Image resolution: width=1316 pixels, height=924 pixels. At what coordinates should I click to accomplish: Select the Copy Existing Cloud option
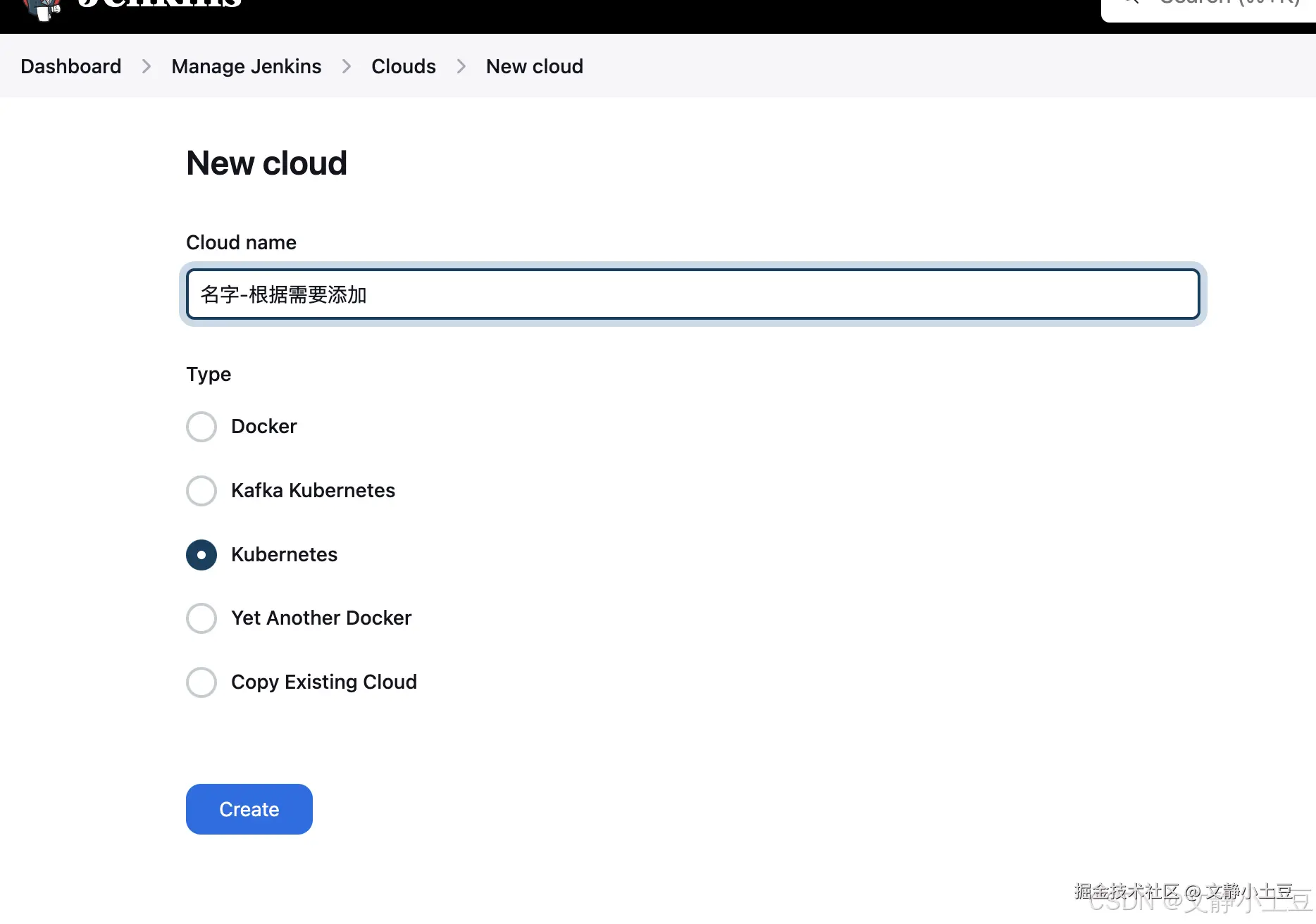tap(201, 682)
